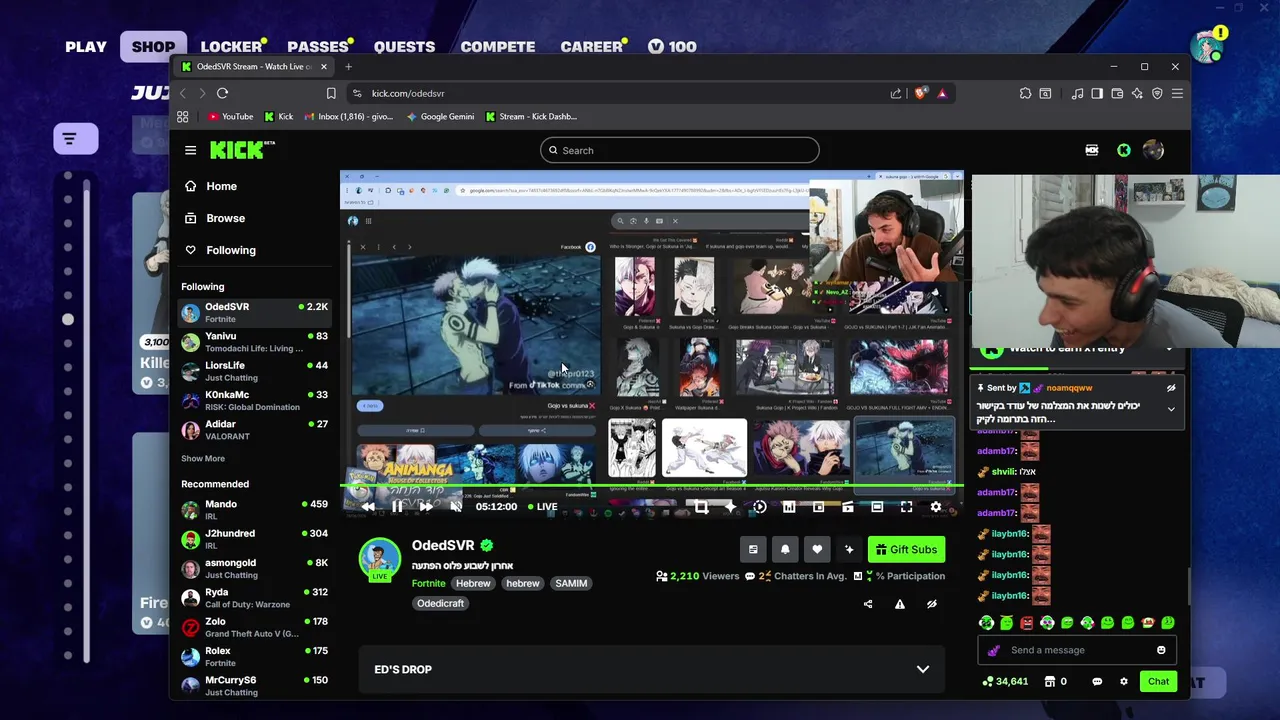Click the video progress bar

coord(651,487)
